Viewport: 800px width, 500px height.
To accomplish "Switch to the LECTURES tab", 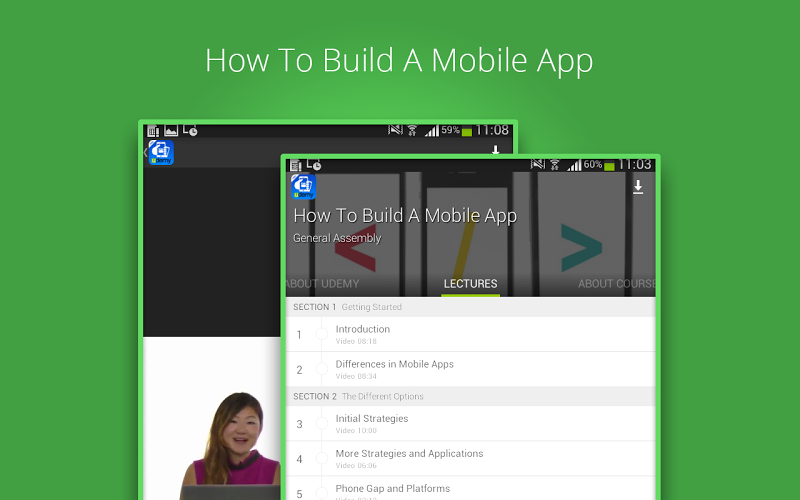I will point(470,284).
